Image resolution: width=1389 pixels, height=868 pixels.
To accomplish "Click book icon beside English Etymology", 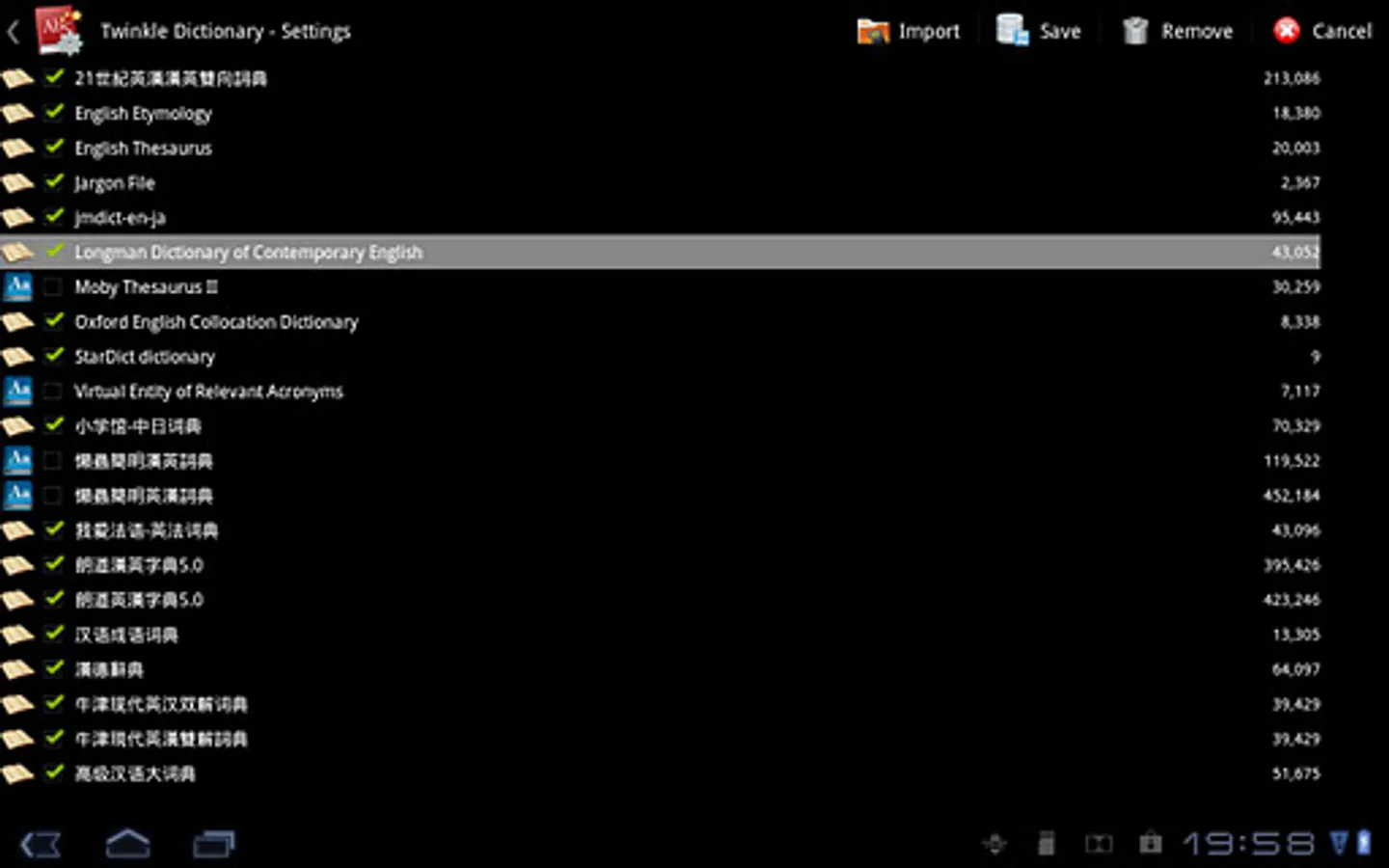I will point(17,114).
